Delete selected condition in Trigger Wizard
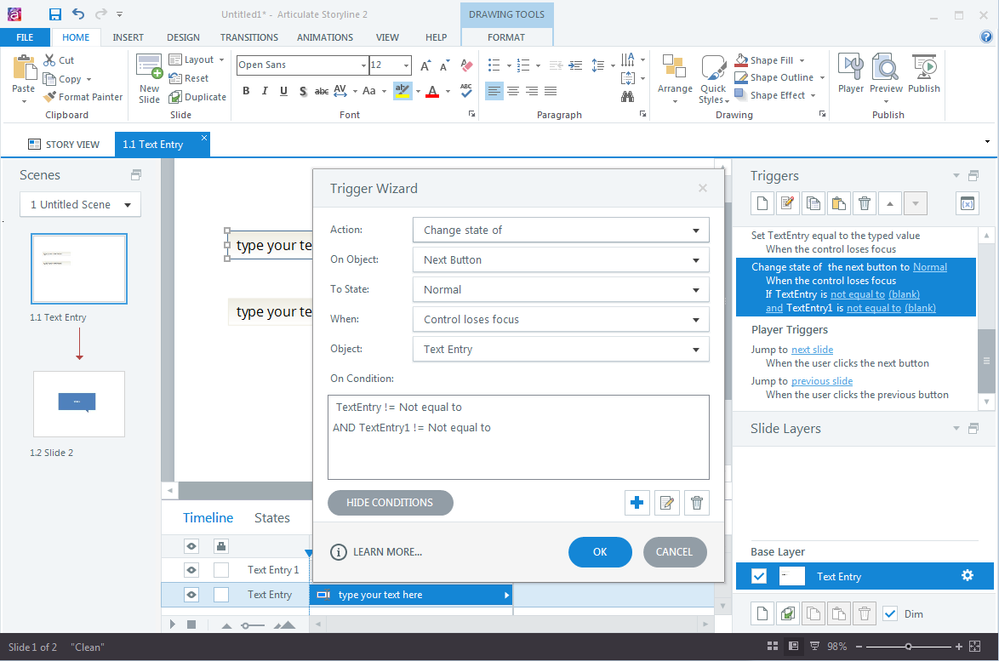The image size is (999, 661). pos(697,503)
